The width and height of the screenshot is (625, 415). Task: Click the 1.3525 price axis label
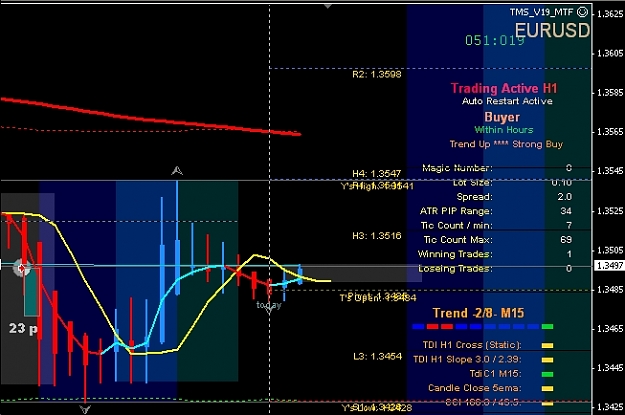point(610,211)
